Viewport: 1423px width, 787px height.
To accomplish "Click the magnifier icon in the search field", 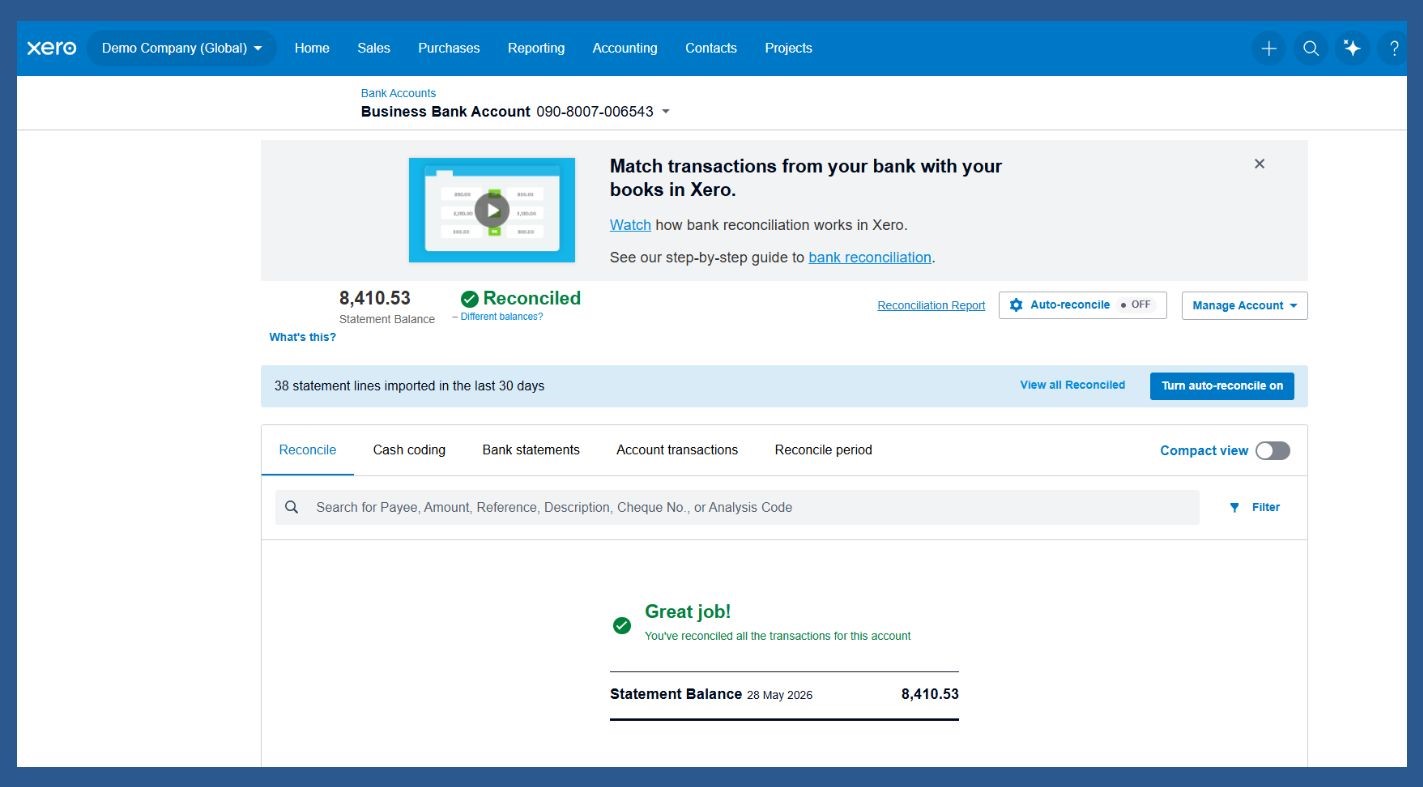I will [292, 507].
